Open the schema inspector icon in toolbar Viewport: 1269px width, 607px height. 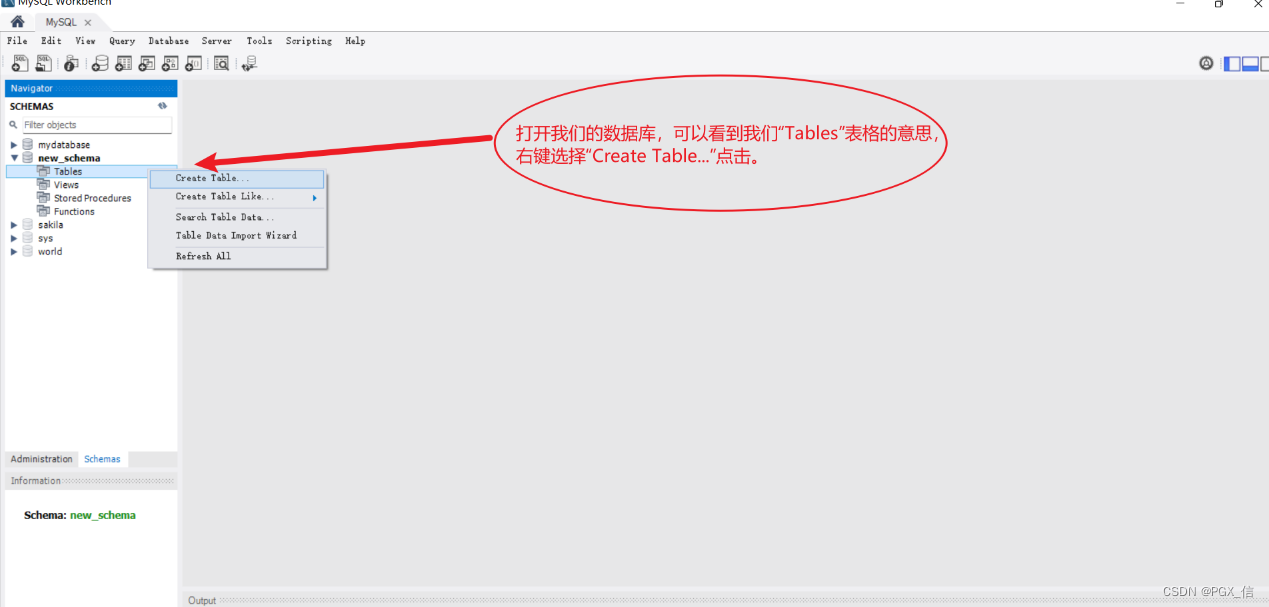pyautogui.click(x=71, y=63)
